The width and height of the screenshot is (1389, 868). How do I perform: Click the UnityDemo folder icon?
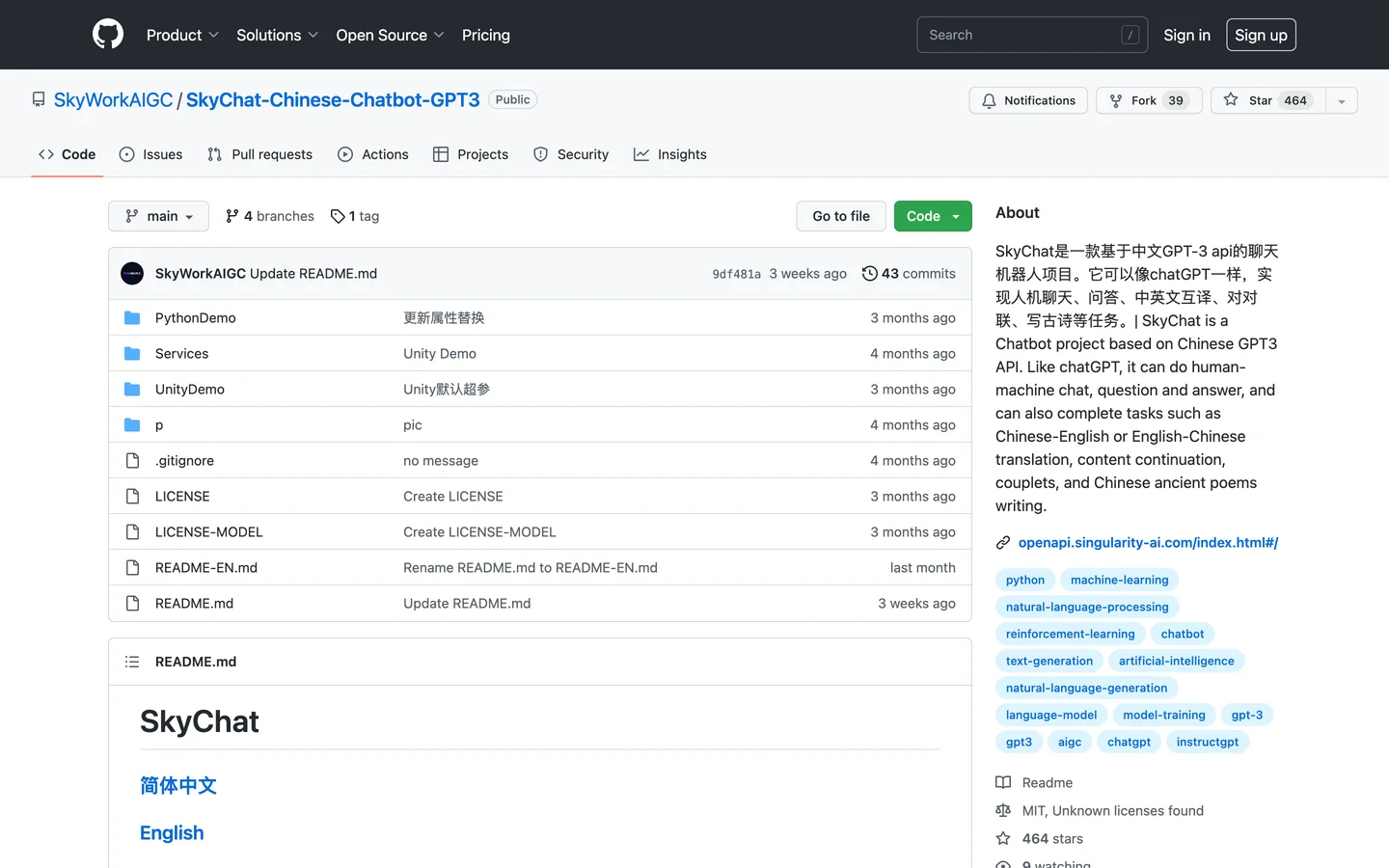pyautogui.click(x=132, y=390)
